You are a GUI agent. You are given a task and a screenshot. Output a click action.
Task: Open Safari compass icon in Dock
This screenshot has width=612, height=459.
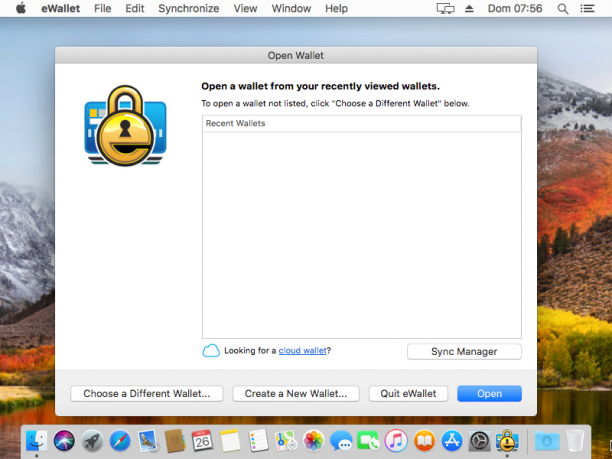120,441
